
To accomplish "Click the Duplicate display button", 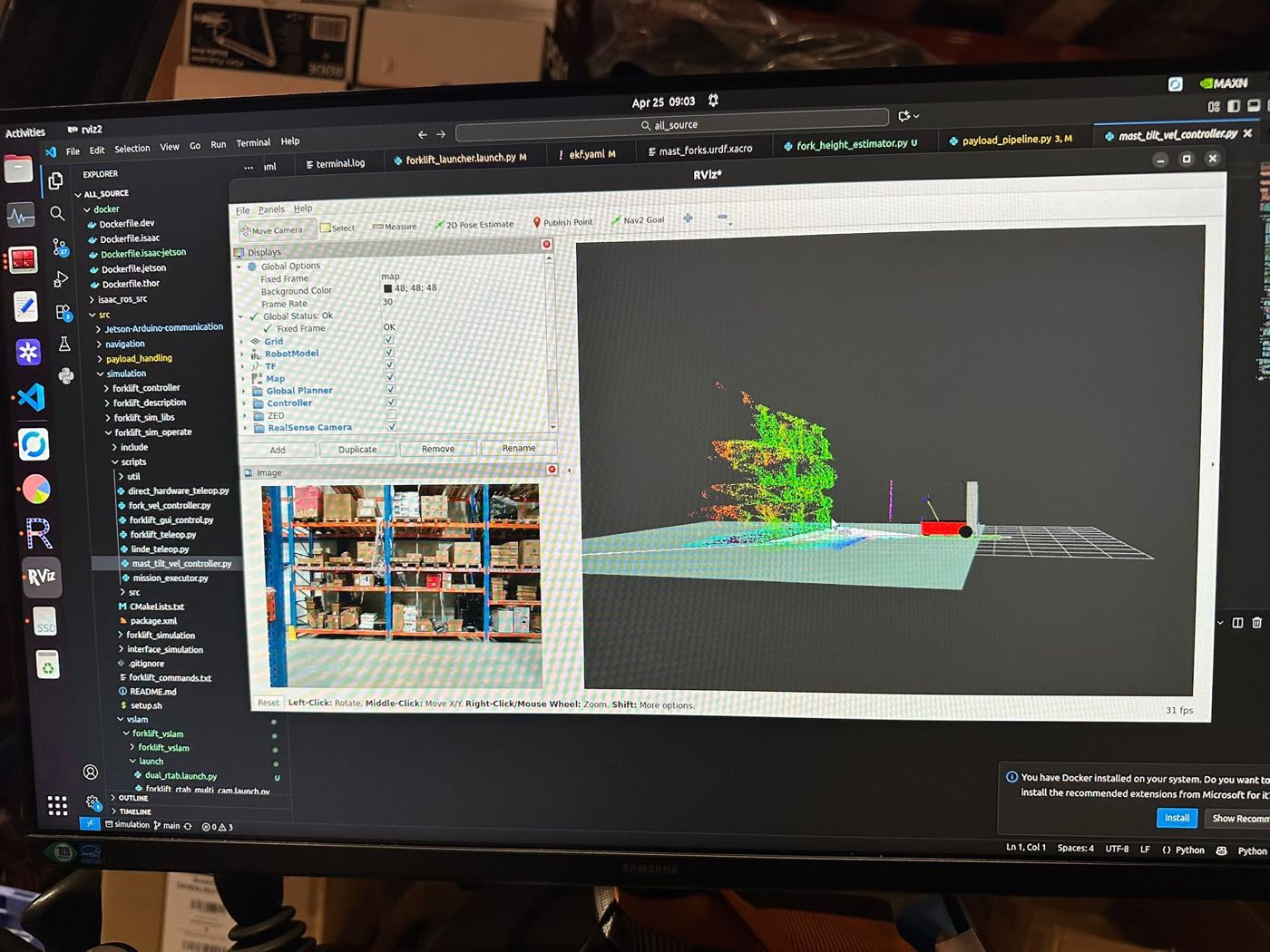I will (x=357, y=449).
